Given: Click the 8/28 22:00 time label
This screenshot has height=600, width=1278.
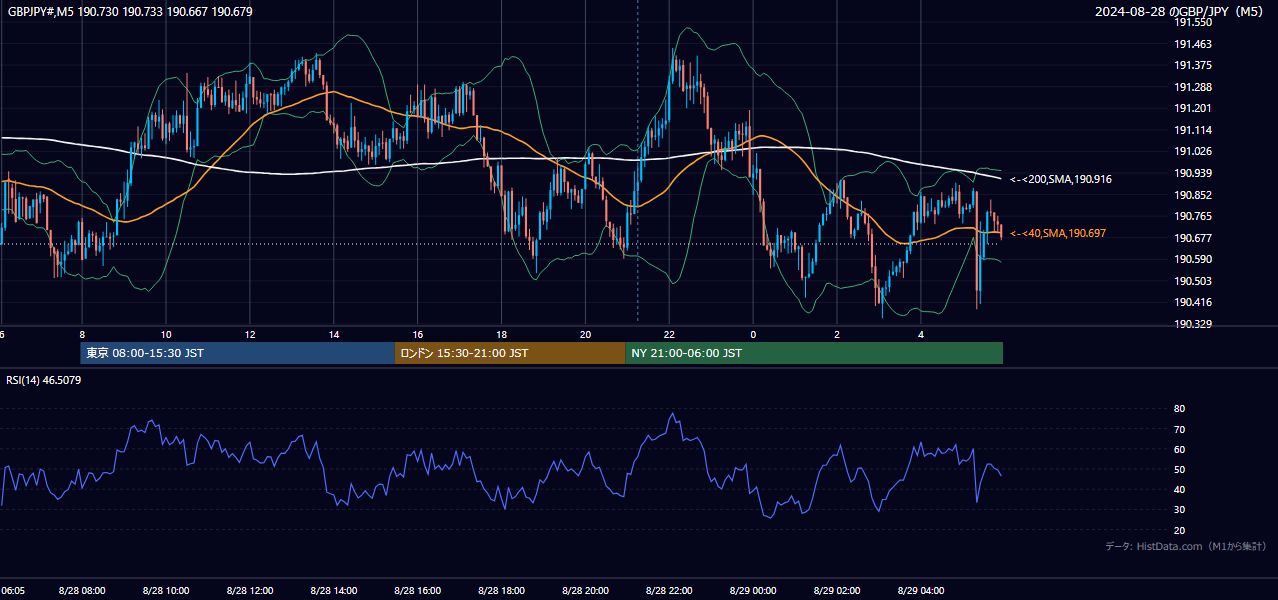Looking at the screenshot, I should [670, 591].
